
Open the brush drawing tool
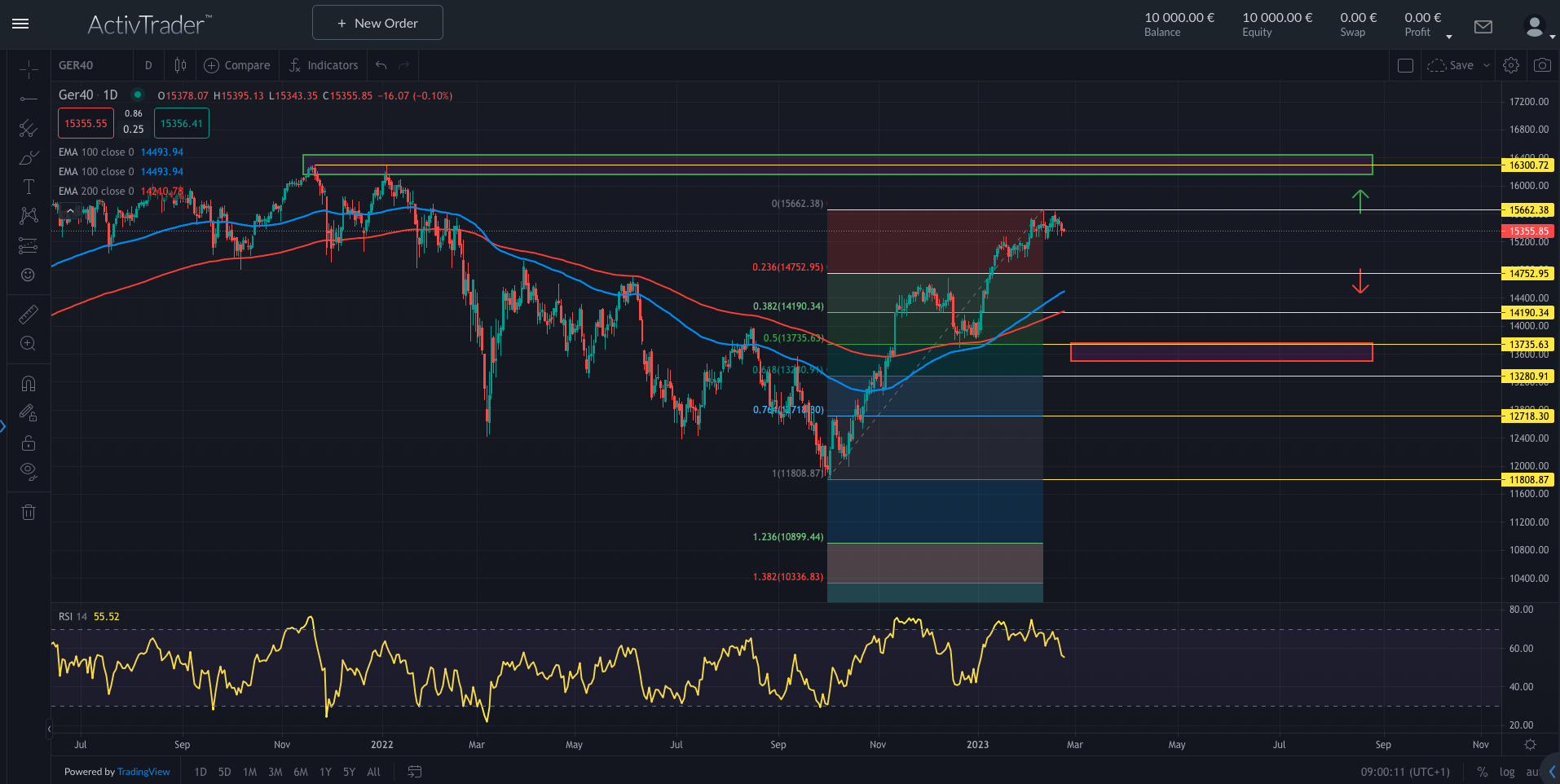(28, 157)
